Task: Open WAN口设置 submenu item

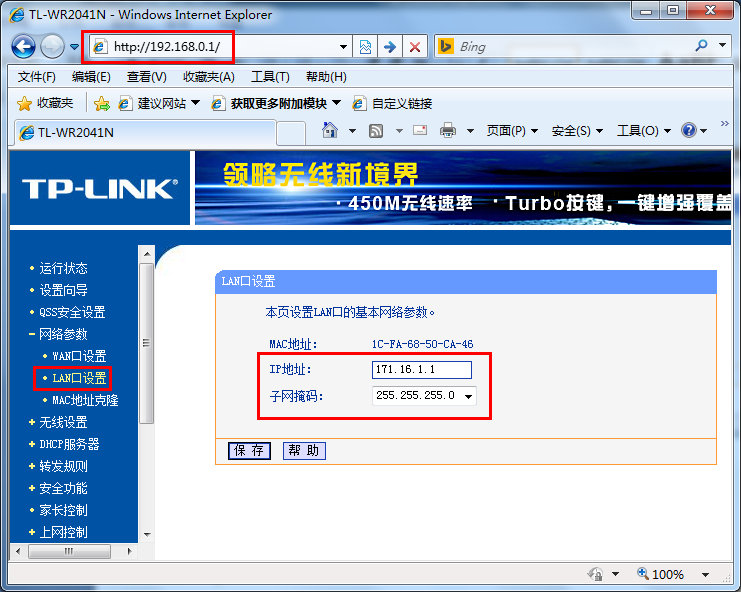Action: pos(79,356)
